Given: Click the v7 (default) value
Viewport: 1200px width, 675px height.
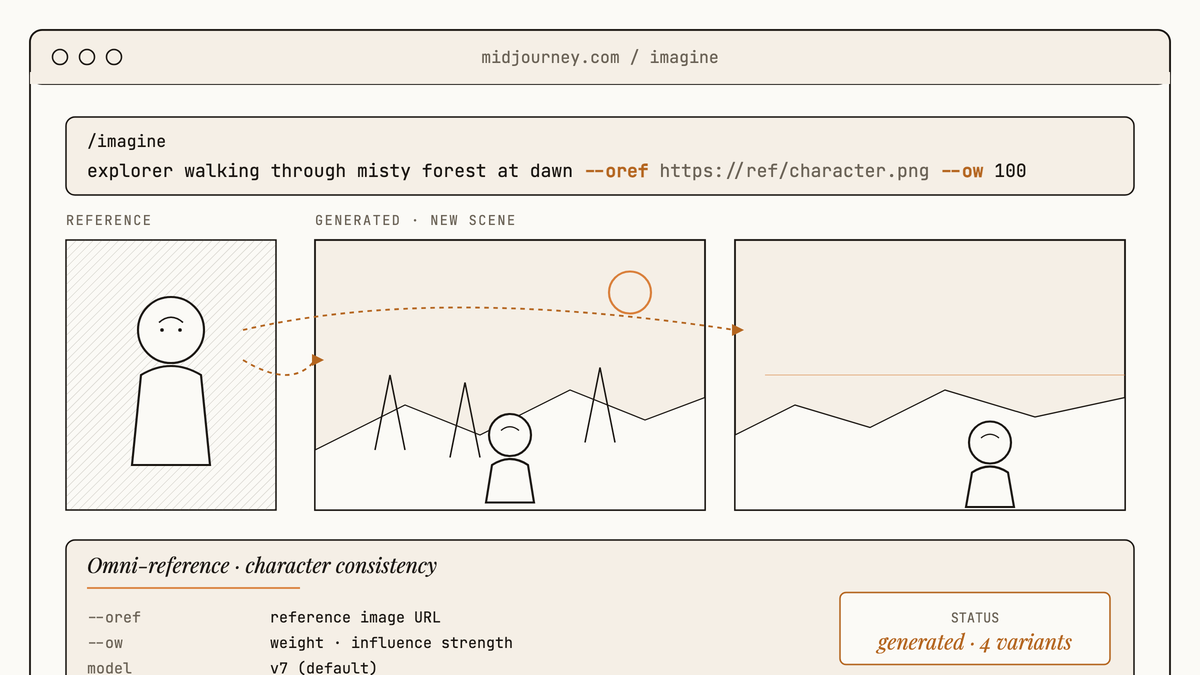Looking at the screenshot, I should tap(323, 668).
